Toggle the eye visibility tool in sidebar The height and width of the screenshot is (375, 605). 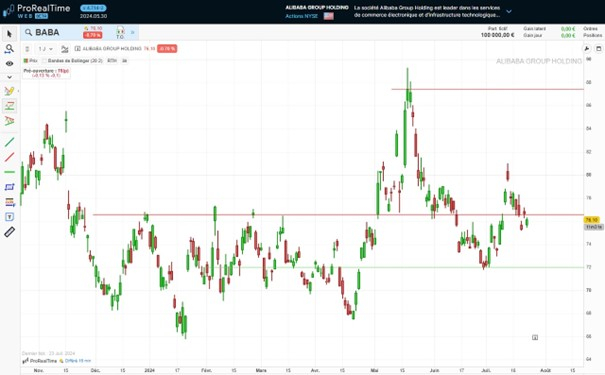point(9,63)
